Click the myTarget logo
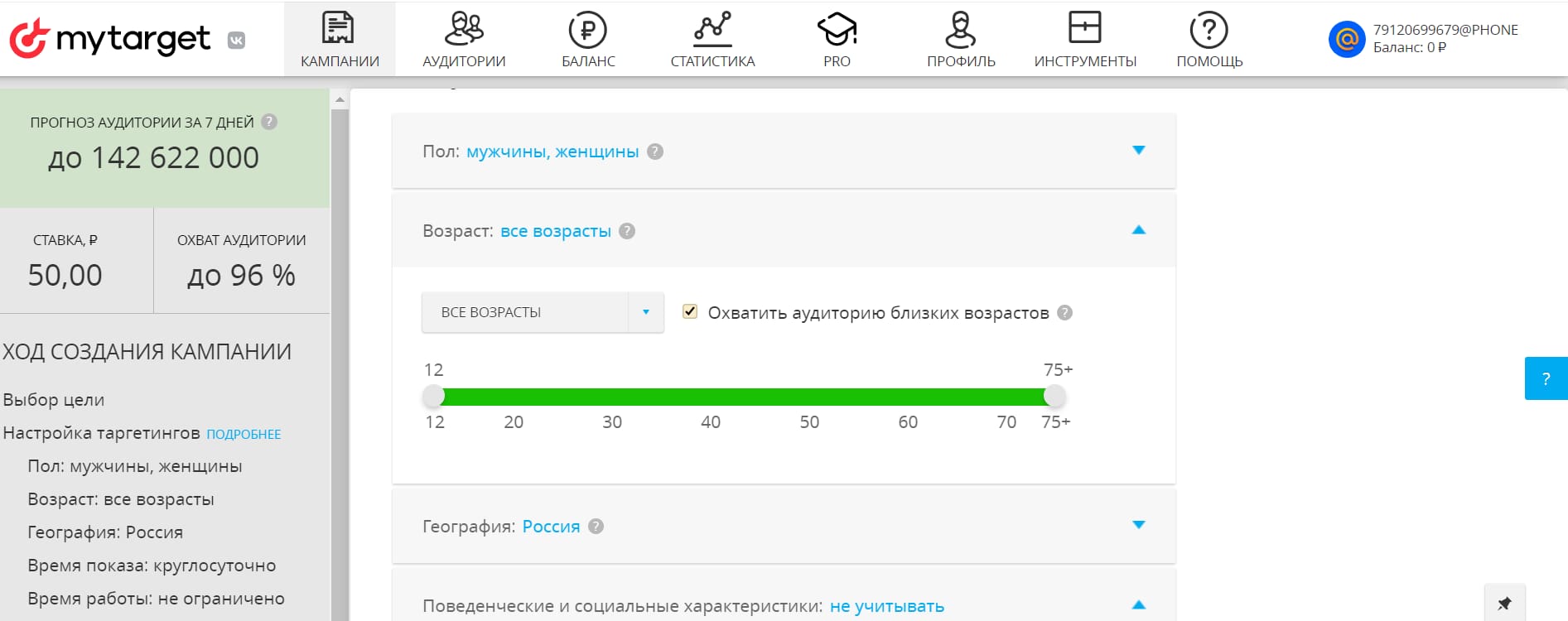 coord(109,38)
